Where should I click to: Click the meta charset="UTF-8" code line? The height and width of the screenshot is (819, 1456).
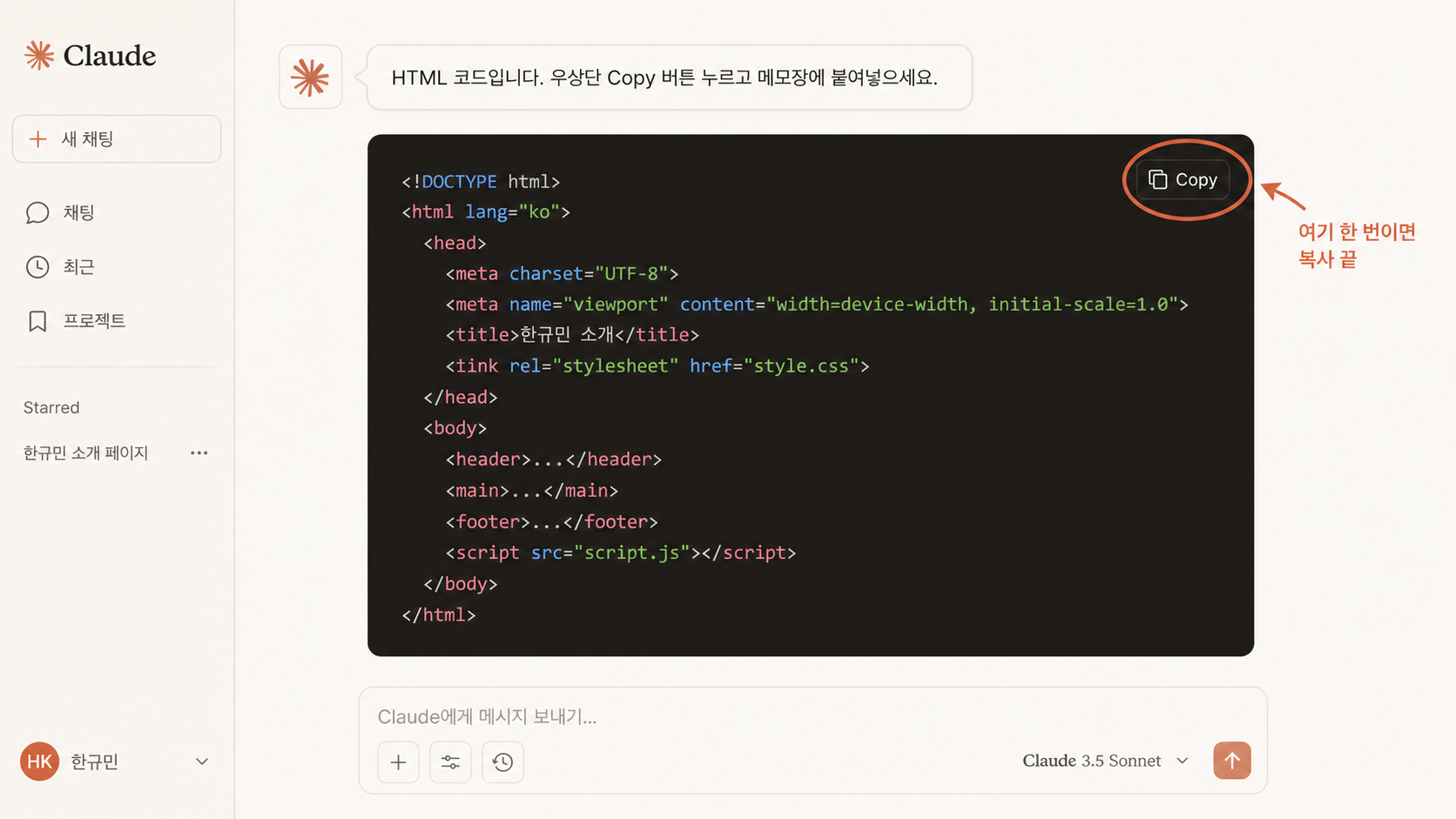point(562,273)
